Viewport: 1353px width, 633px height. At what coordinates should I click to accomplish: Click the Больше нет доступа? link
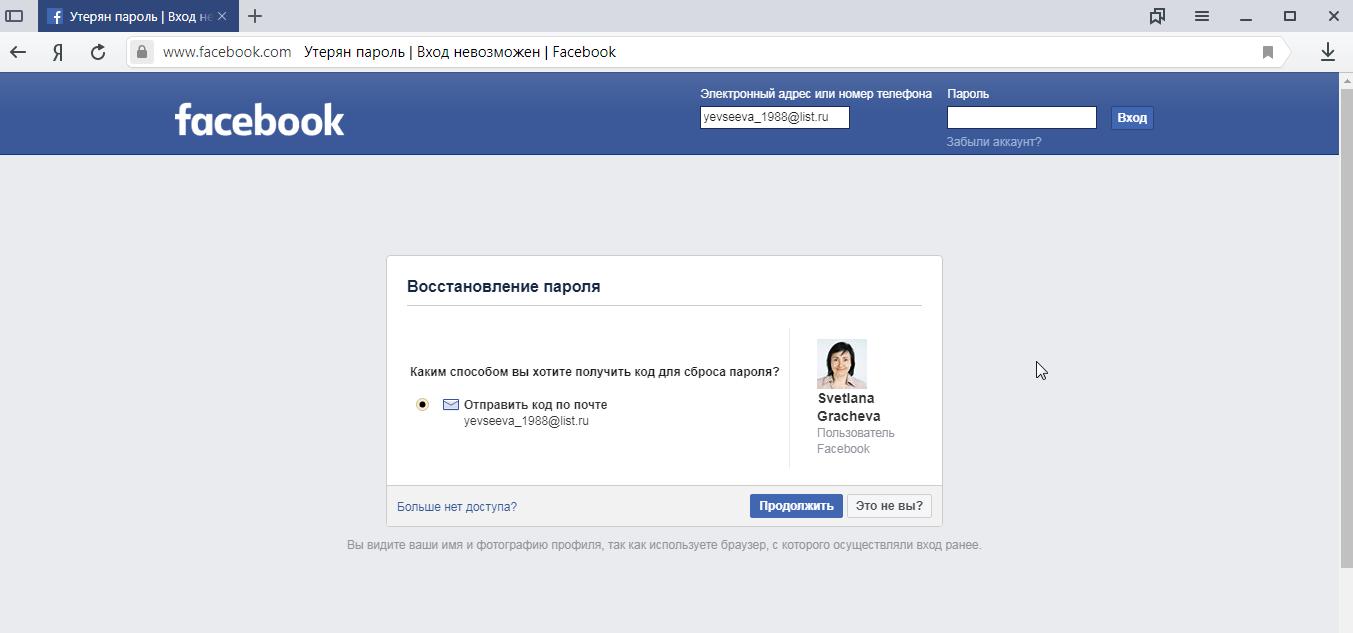click(457, 507)
